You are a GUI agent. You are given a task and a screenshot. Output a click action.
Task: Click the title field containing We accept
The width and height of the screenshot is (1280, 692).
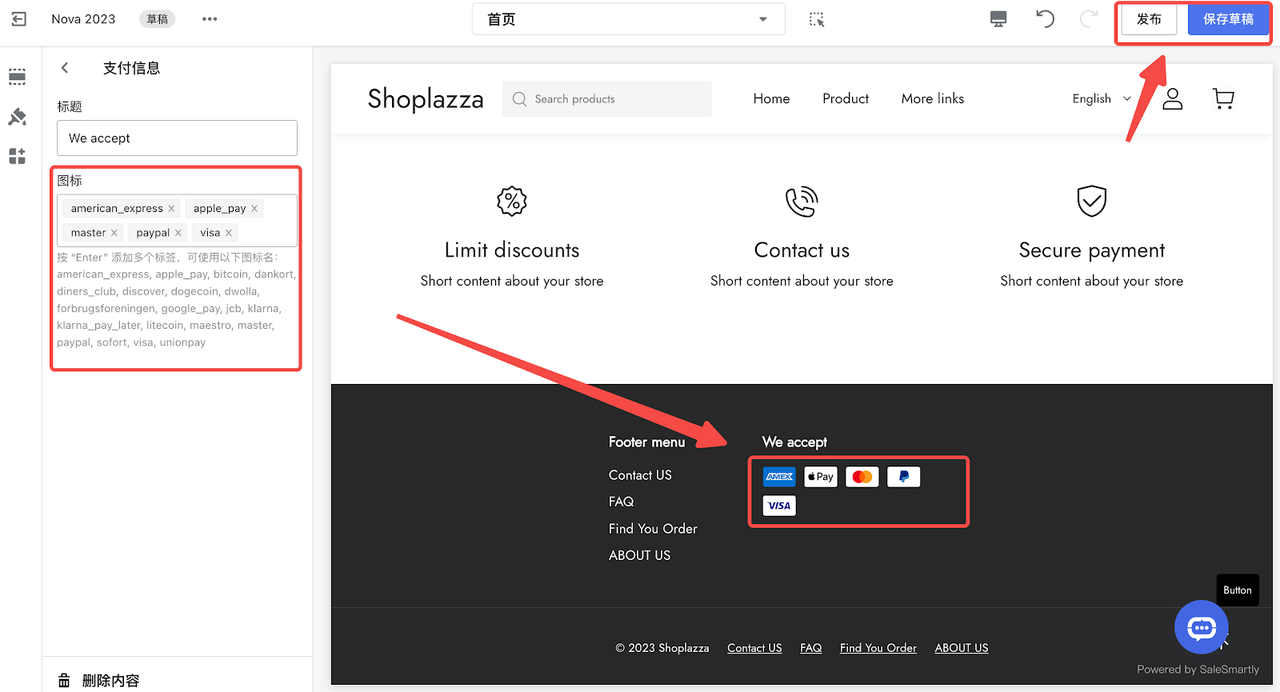coord(177,138)
